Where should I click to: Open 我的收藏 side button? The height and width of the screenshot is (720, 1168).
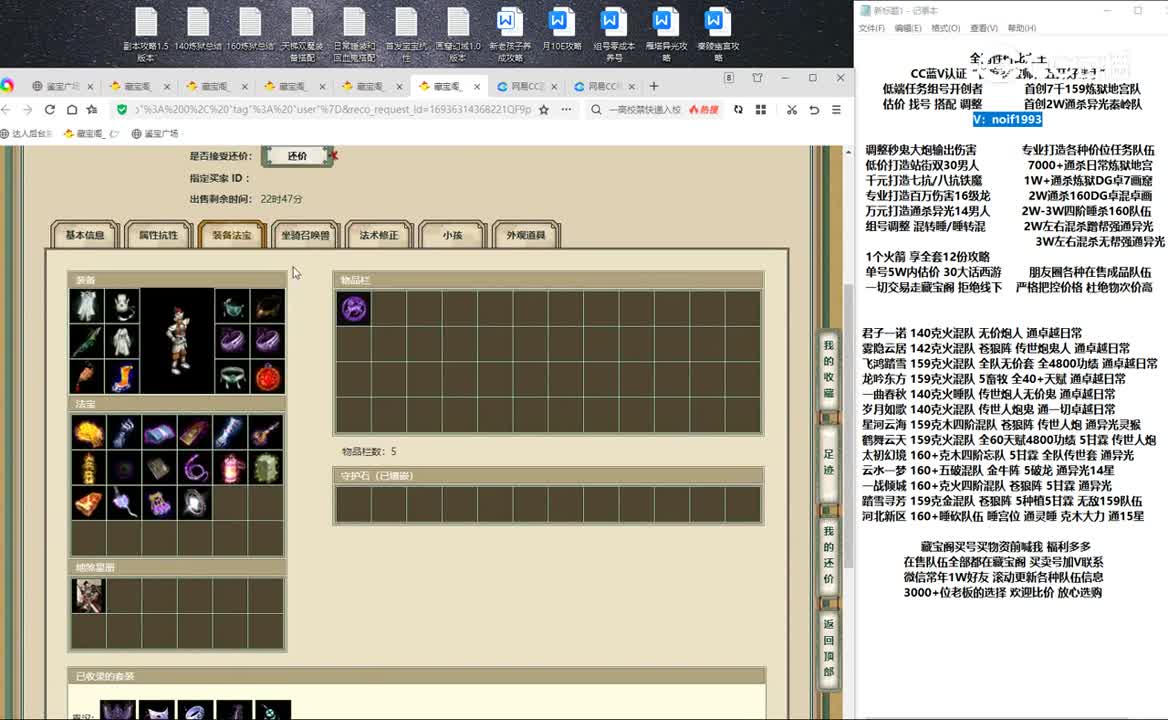(x=828, y=369)
